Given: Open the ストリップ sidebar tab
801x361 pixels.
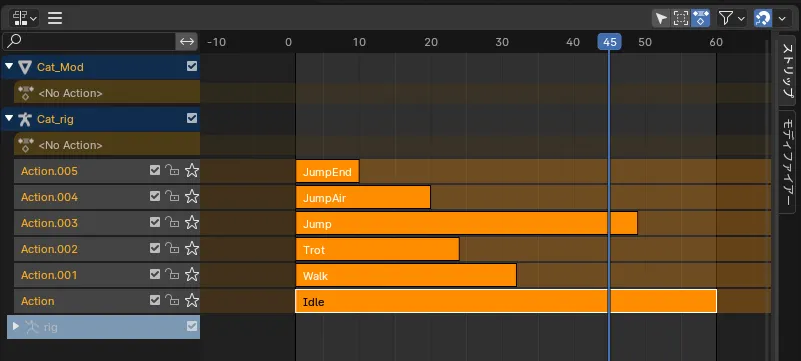Looking at the screenshot, I should coord(788,71).
